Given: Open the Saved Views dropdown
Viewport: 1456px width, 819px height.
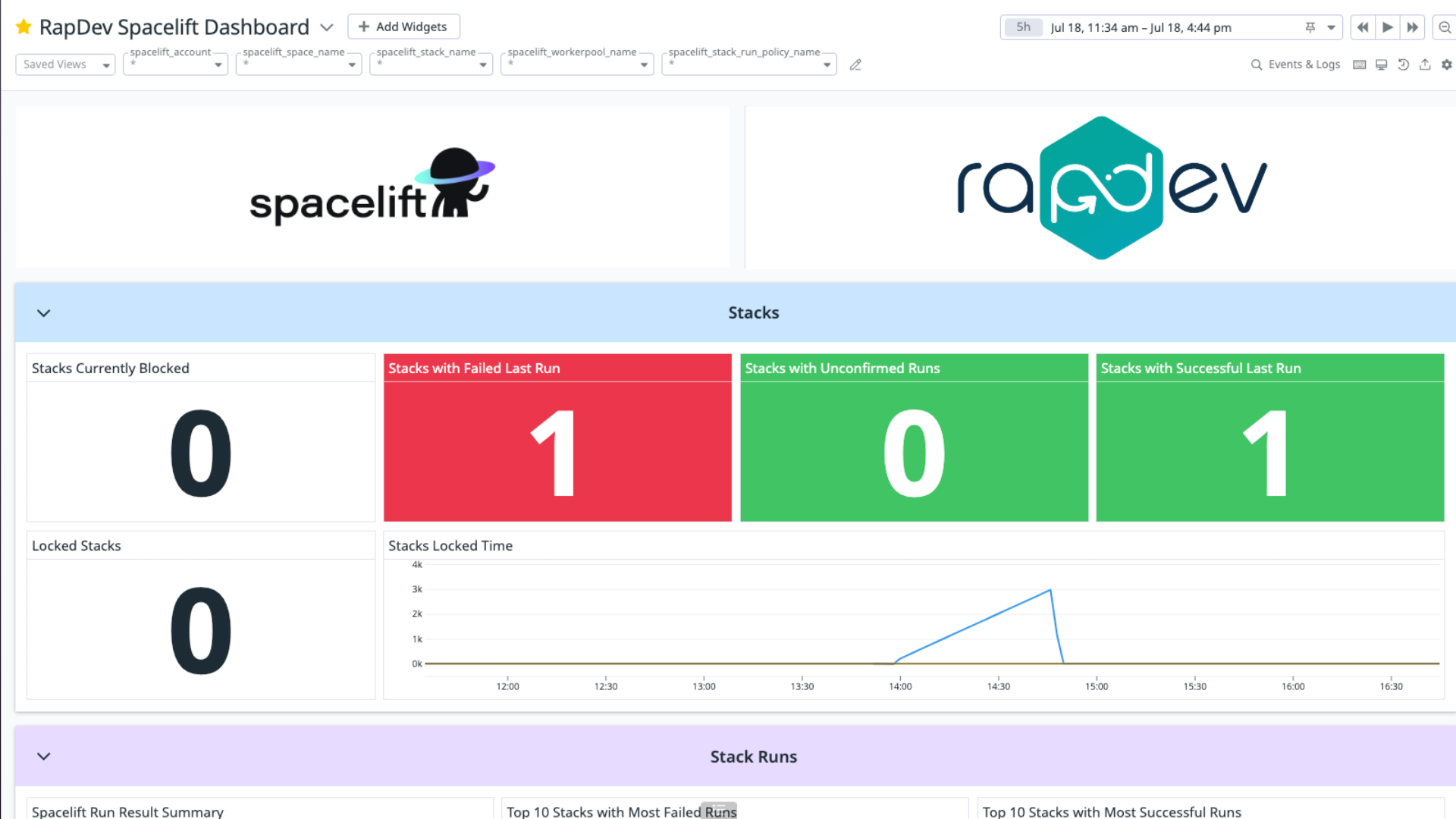Looking at the screenshot, I should tap(65, 64).
